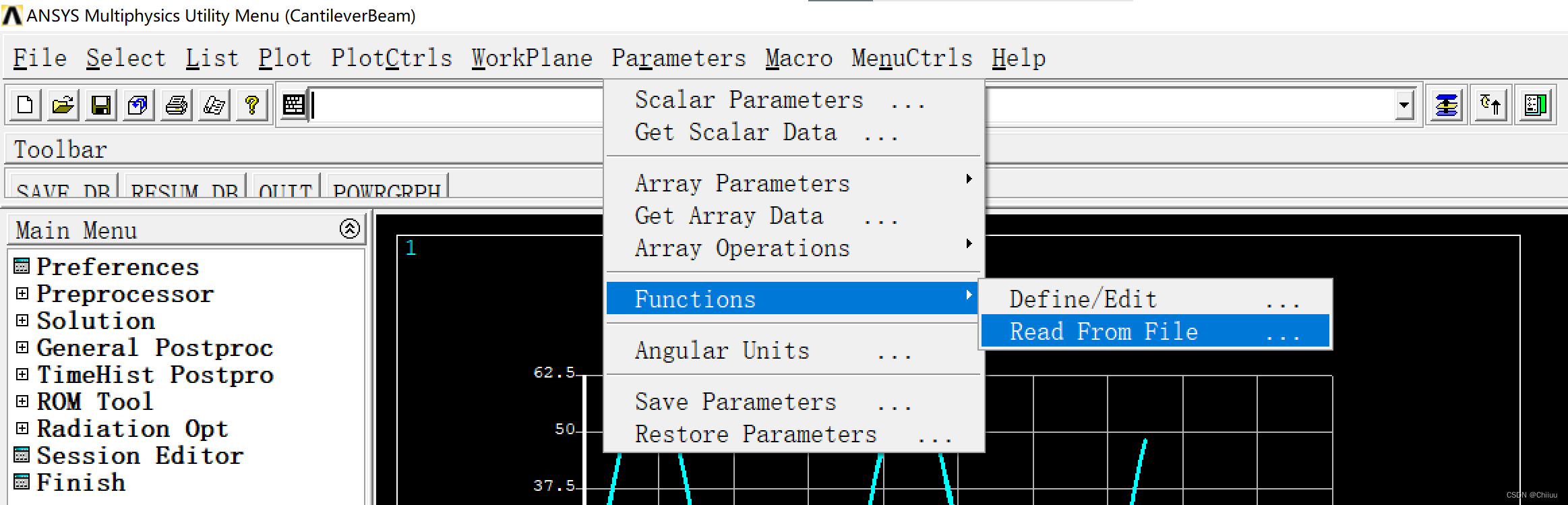Open the Help menu
The height and width of the screenshot is (505, 1568).
[1019, 58]
